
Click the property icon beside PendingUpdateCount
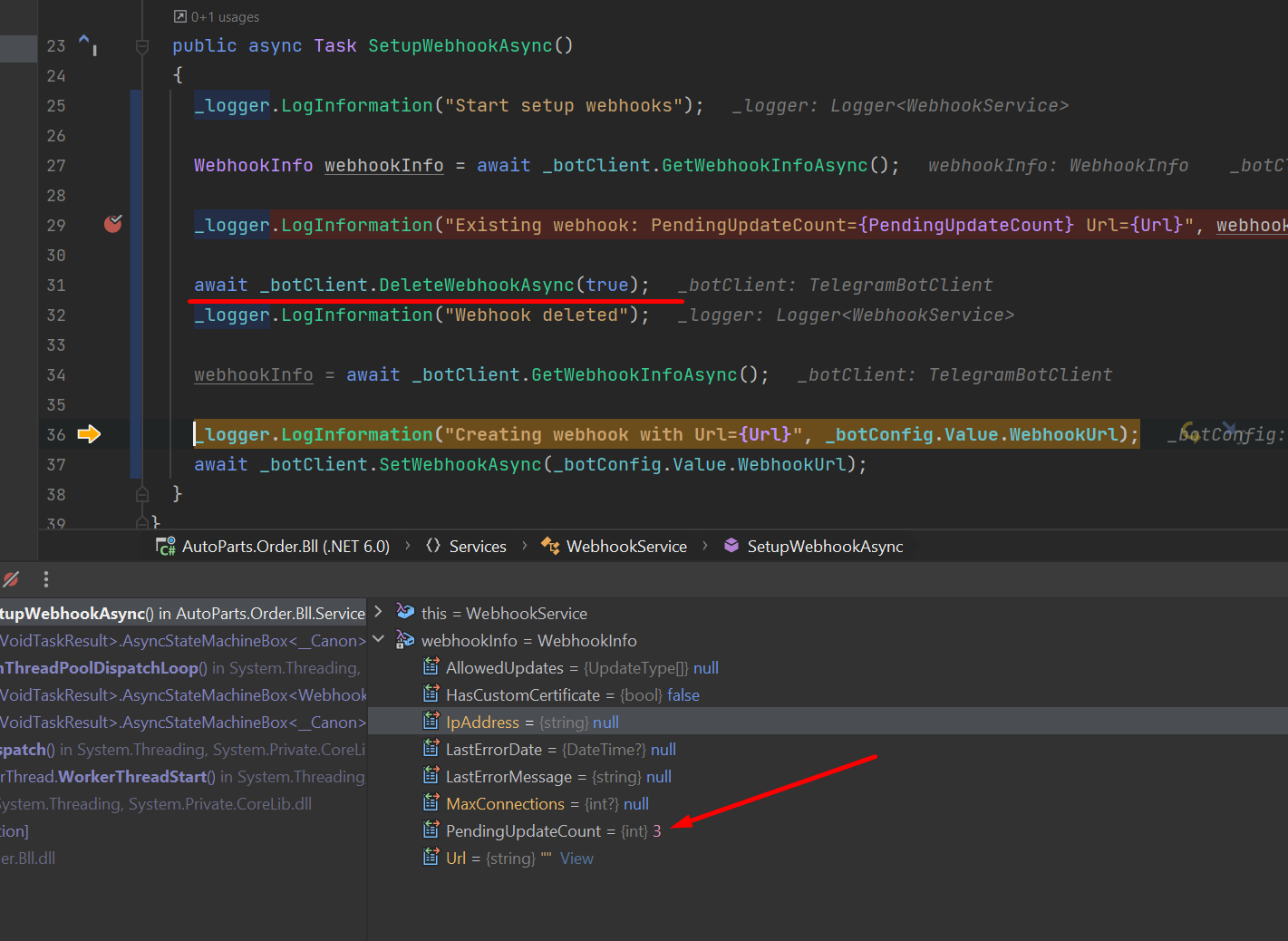(431, 830)
